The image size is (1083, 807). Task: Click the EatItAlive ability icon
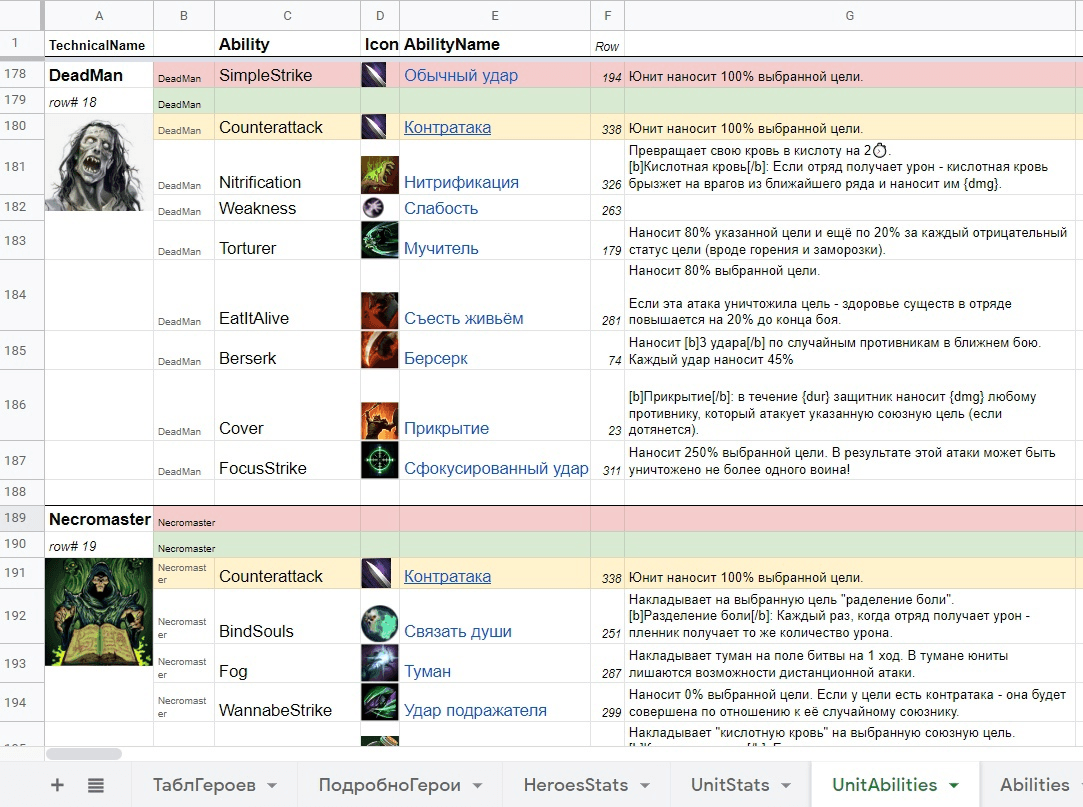[x=380, y=311]
